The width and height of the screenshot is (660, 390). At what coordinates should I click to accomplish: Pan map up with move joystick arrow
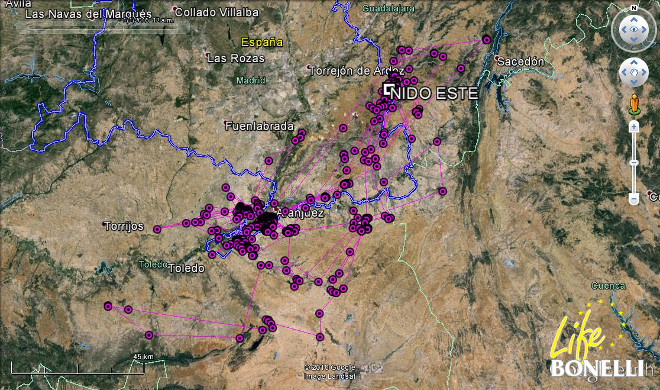(633, 63)
